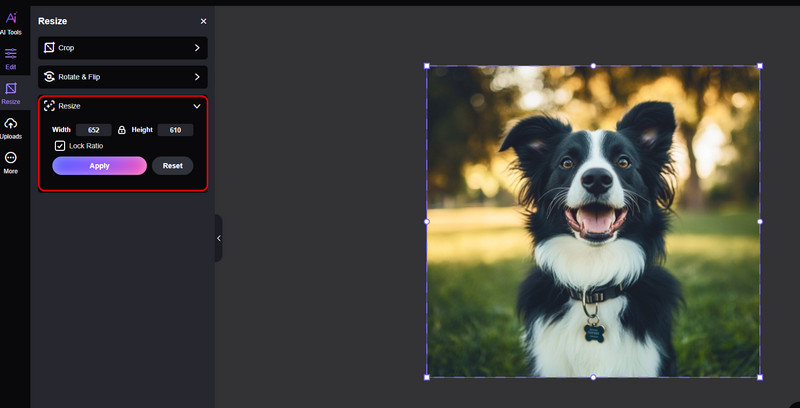This screenshot has height=408, width=800.
Task: Toggle the aspect ratio lock icon
Action: click(121, 130)
